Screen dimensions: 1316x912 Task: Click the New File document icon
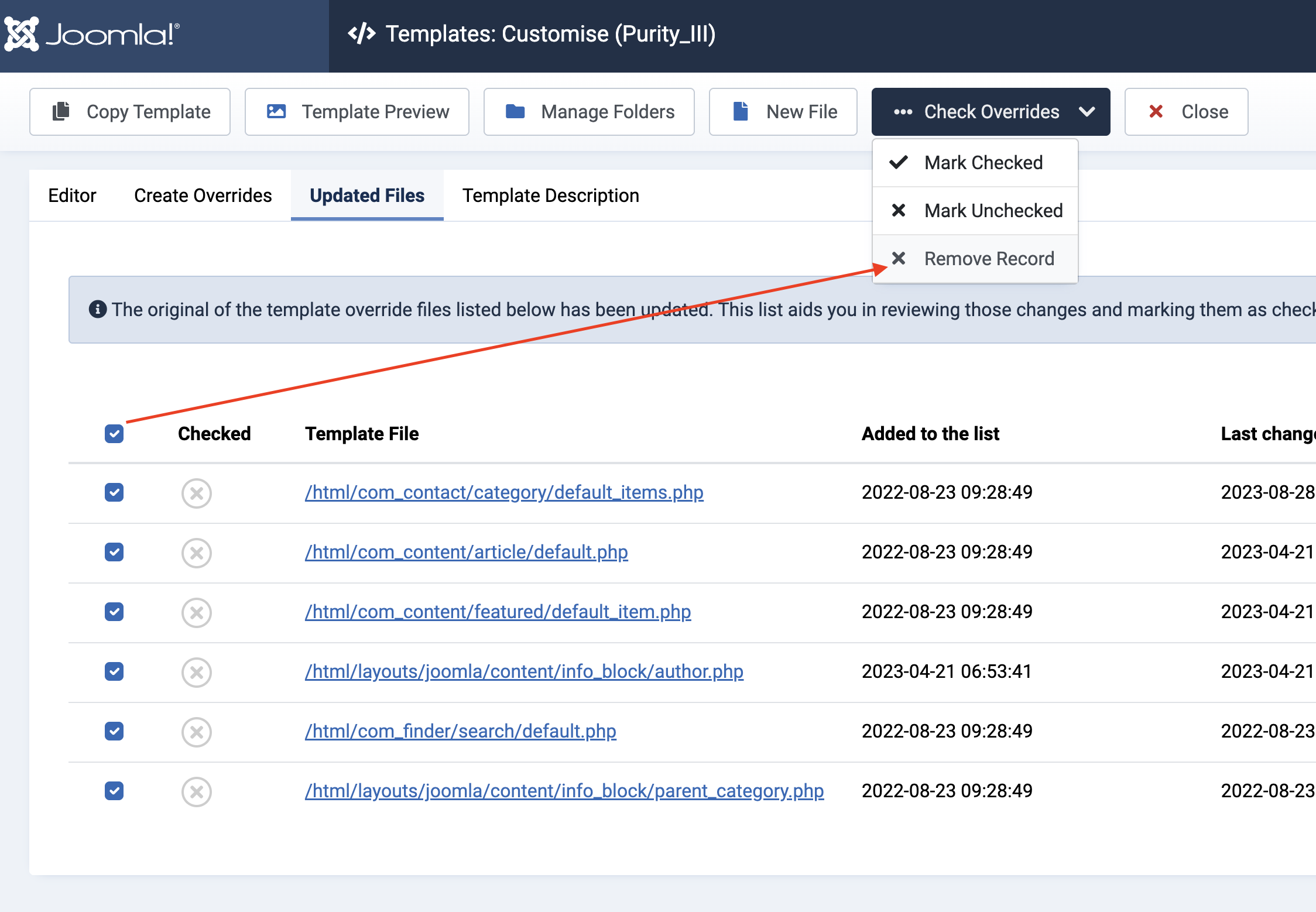[741, 111]
